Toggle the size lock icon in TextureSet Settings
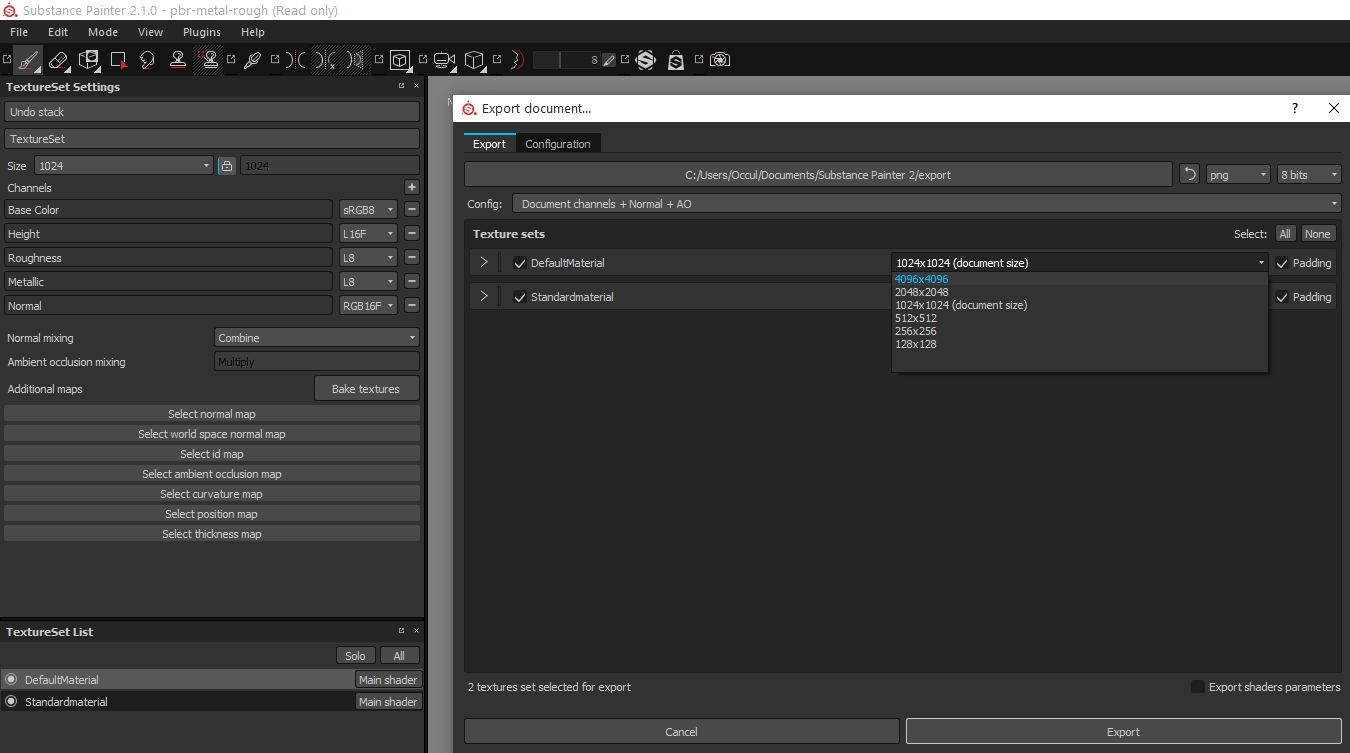The image size is (1350, 753). click(x=227, y=166)
